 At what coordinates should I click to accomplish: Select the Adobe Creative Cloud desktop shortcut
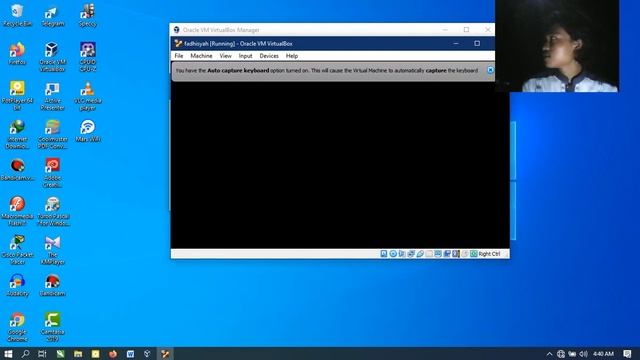pyautogui.click(x=52, y=173)
